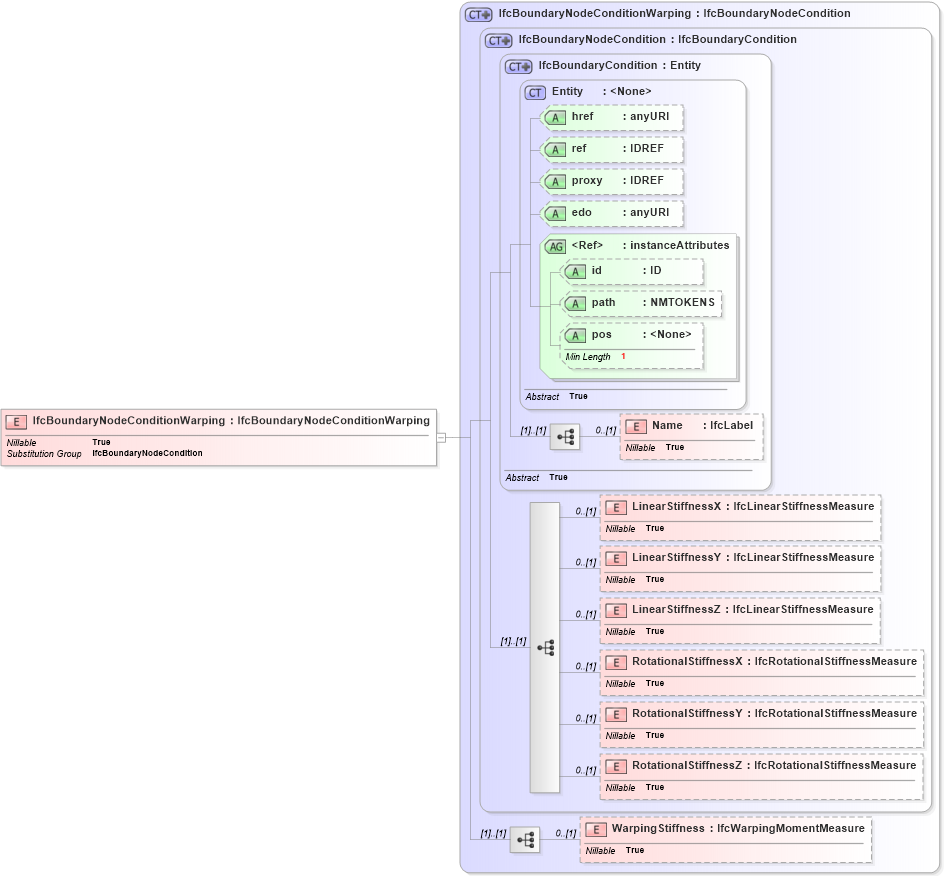Click the A icon of the ref attribute
Viewport: 945px width, 876px height.
coord(555,149)
